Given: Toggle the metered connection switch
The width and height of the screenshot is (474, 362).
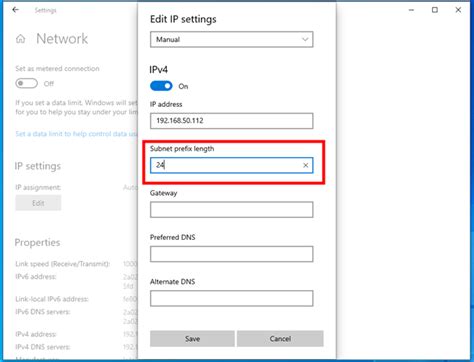Looking at the screenshot, I should click(x=27, y=83).
